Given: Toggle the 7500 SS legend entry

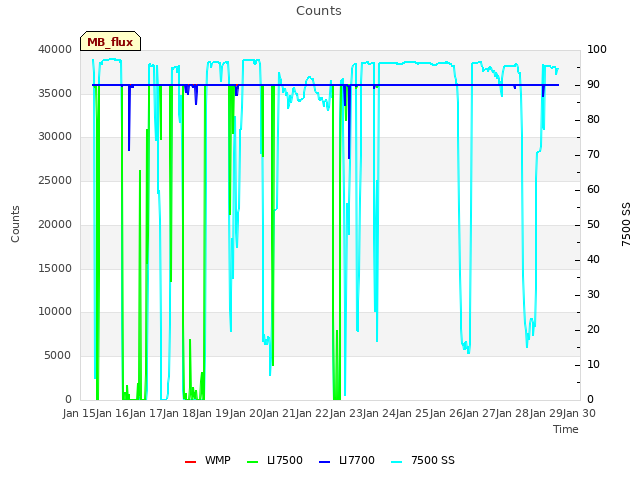Looking at the screenshot, I should [423, 460].
